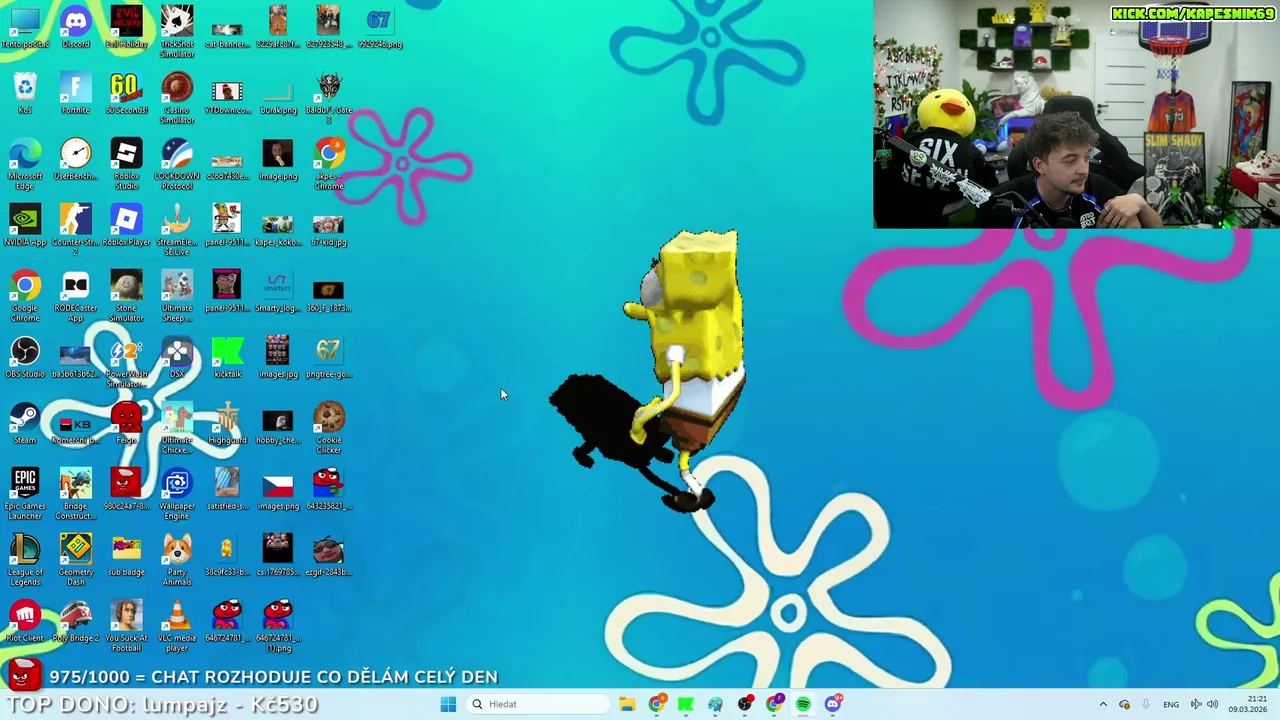This screenshot has height=720, width=1280.
Task: Open the Cookie Clicker shortcut
Action: pos(328,428)
